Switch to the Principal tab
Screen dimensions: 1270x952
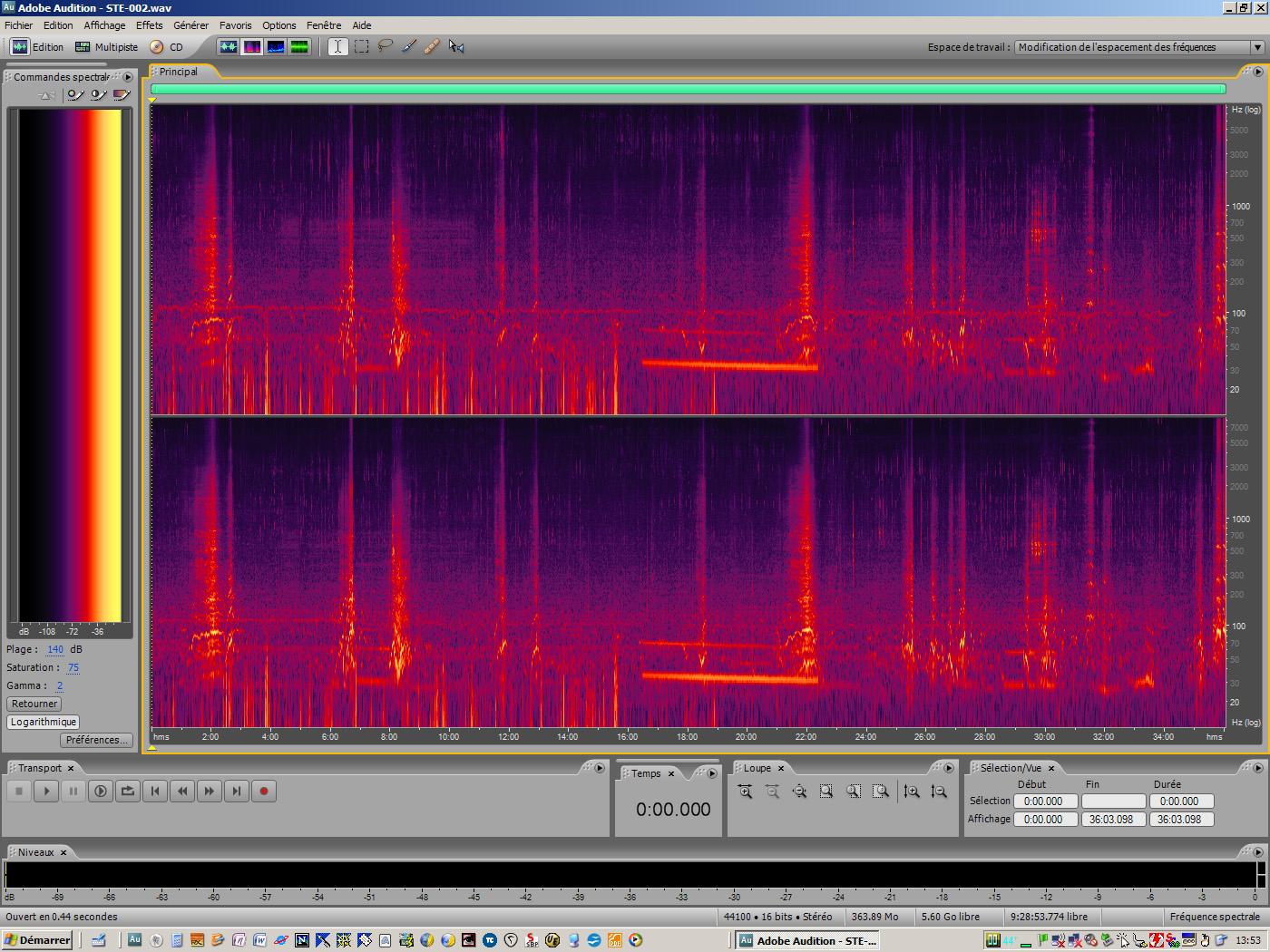179,71
